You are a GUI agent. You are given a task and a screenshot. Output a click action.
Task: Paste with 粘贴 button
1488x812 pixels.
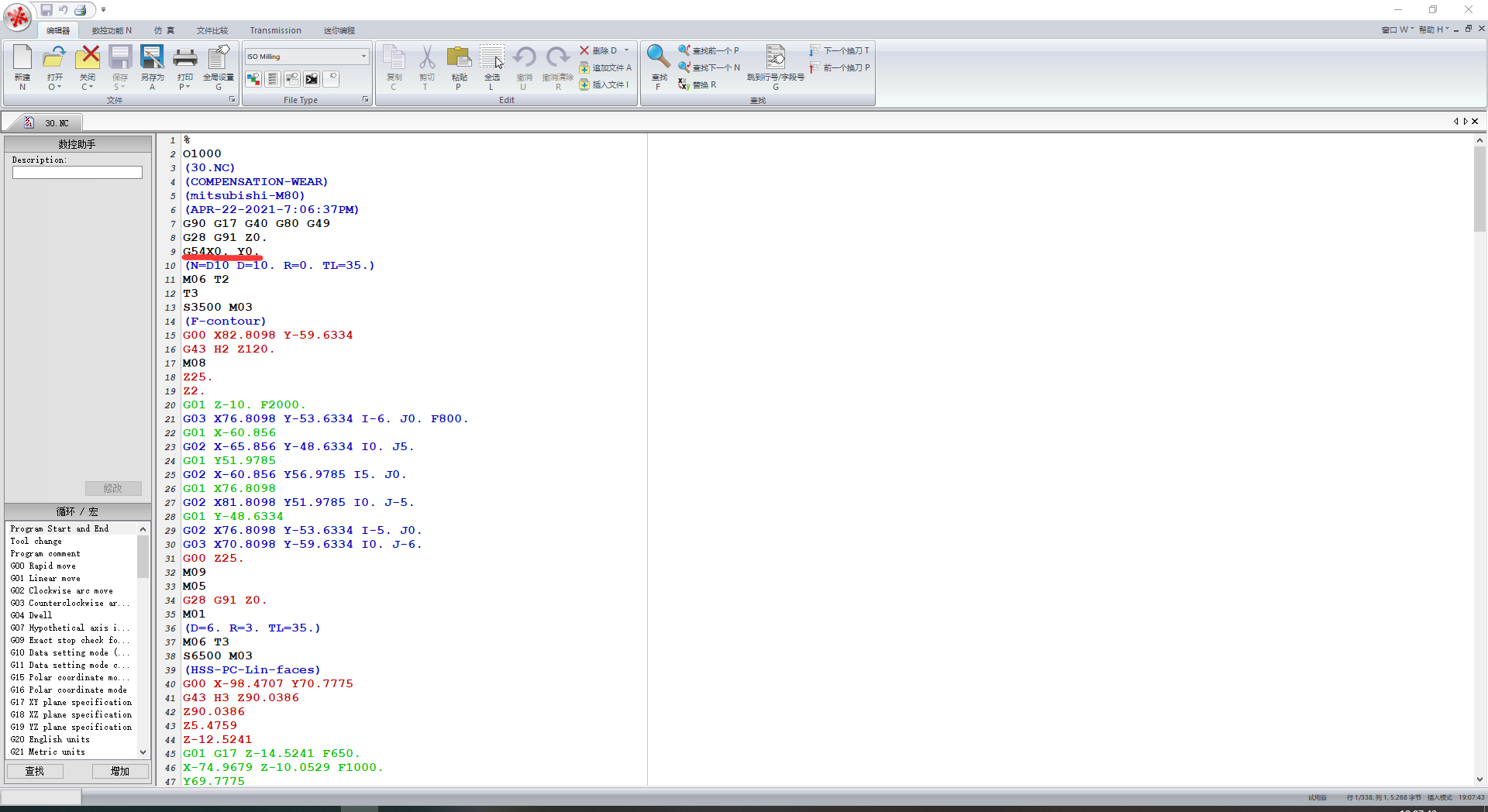[459, 67]
